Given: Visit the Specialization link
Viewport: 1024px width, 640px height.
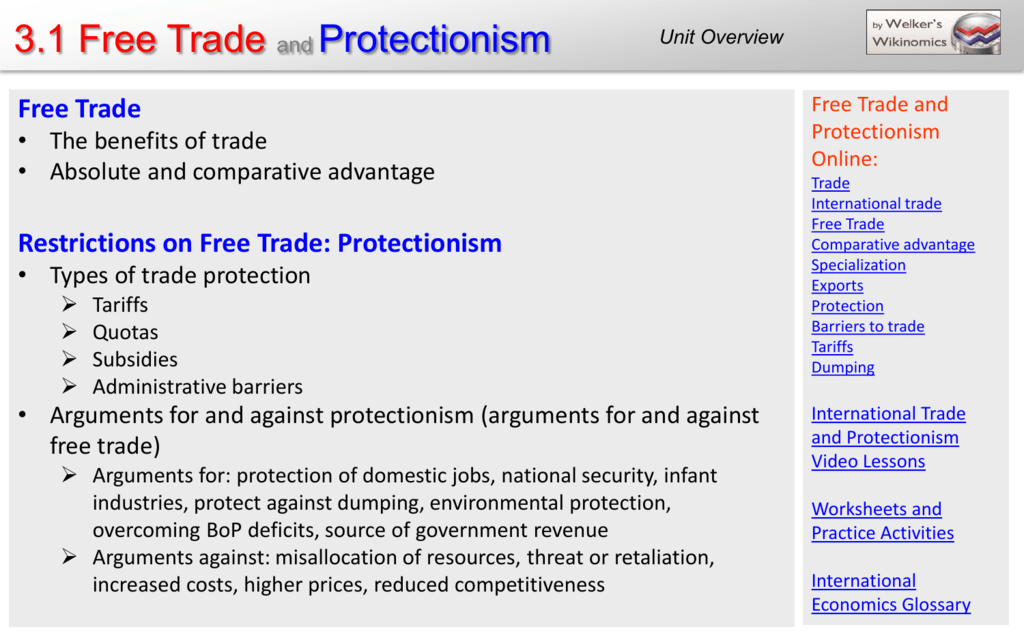Looking at the screenshot, I should [x=858, y=265].
